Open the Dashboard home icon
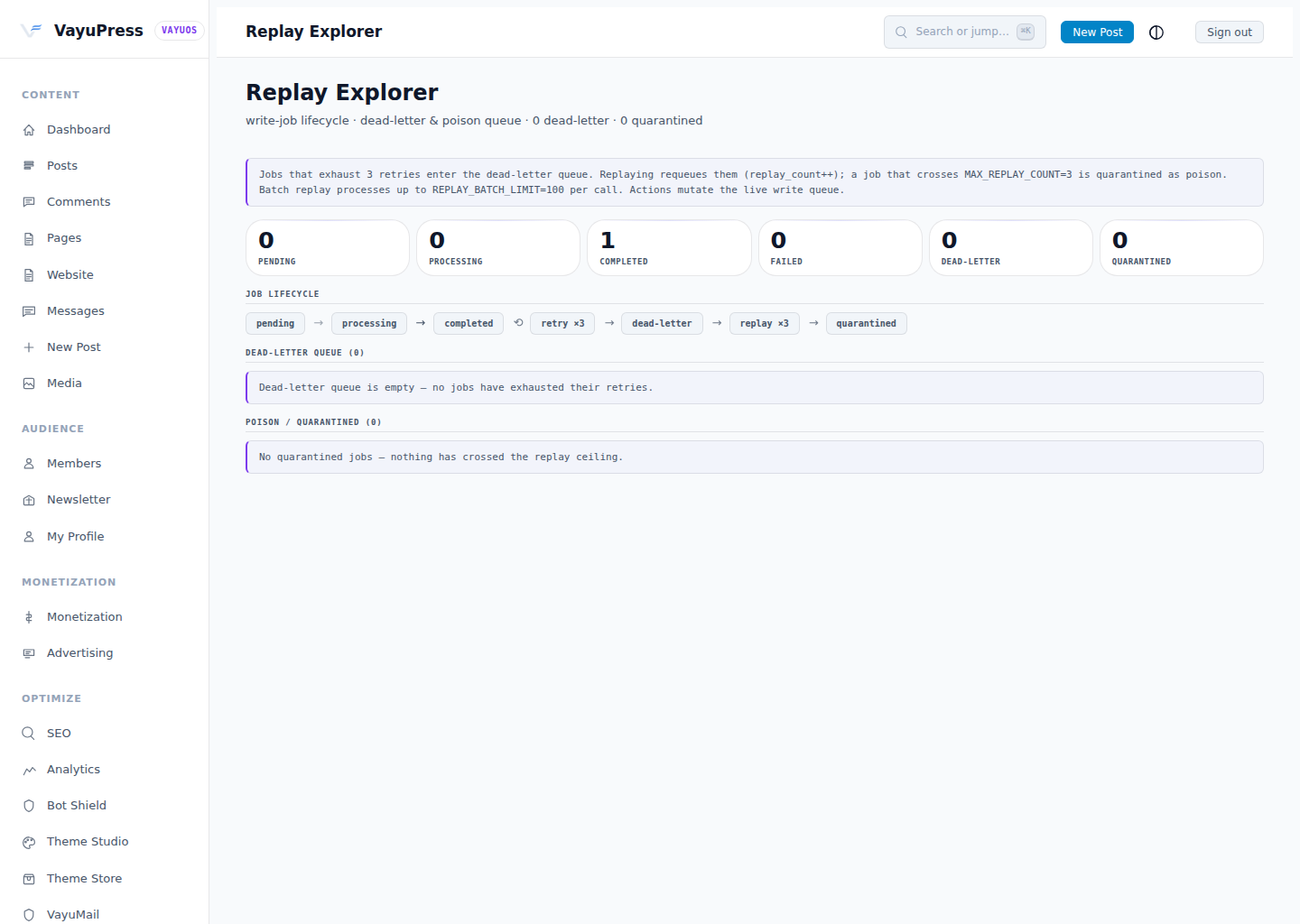This screenshot has height=924, width=1300. coord(29,130)
